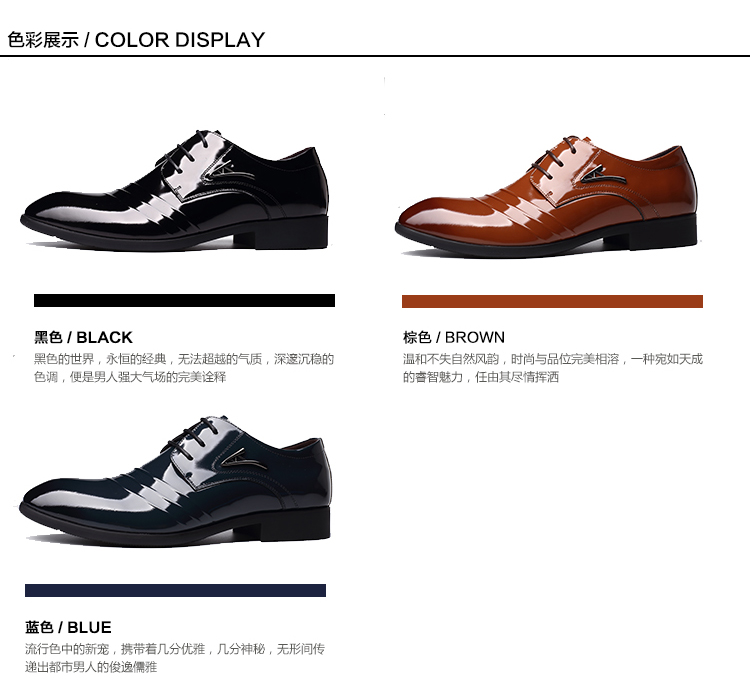Click the blue shoe product image
Viewport: 750px width, 686px height.
click(175, 481)
